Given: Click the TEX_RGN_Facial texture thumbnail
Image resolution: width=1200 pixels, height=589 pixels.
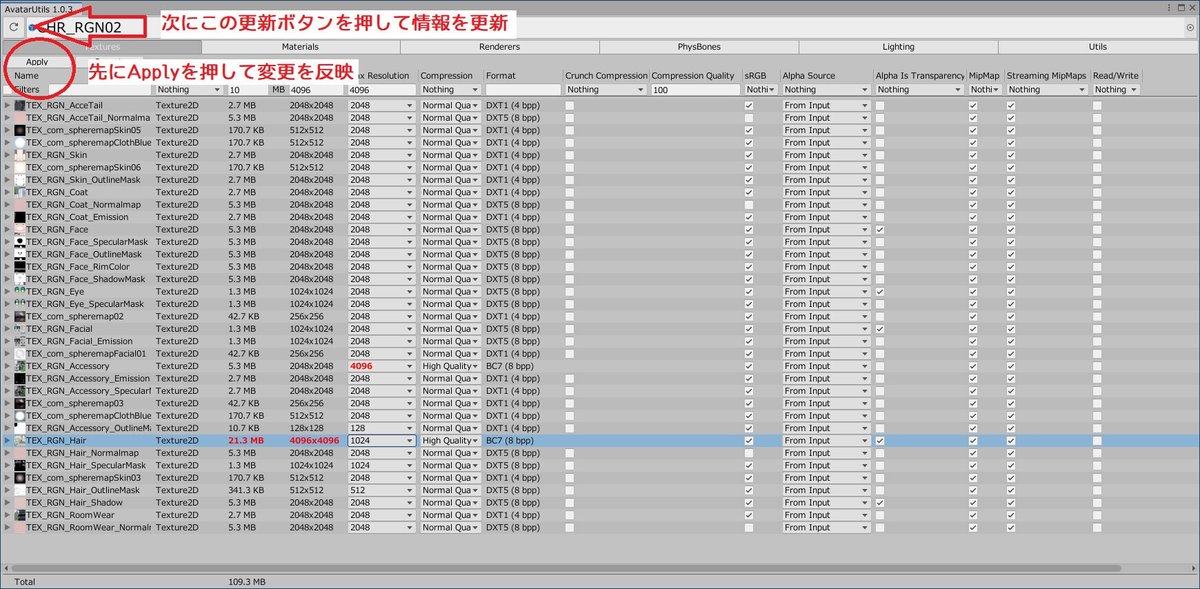Looking at the screenshot, I should point(19,329).
